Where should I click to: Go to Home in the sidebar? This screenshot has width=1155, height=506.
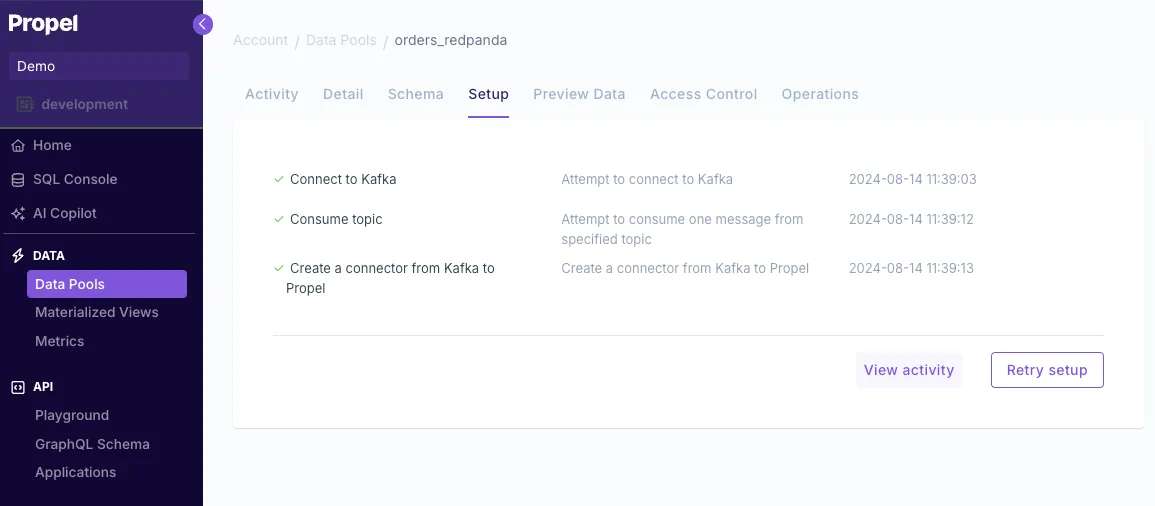(x=52, y=146)
